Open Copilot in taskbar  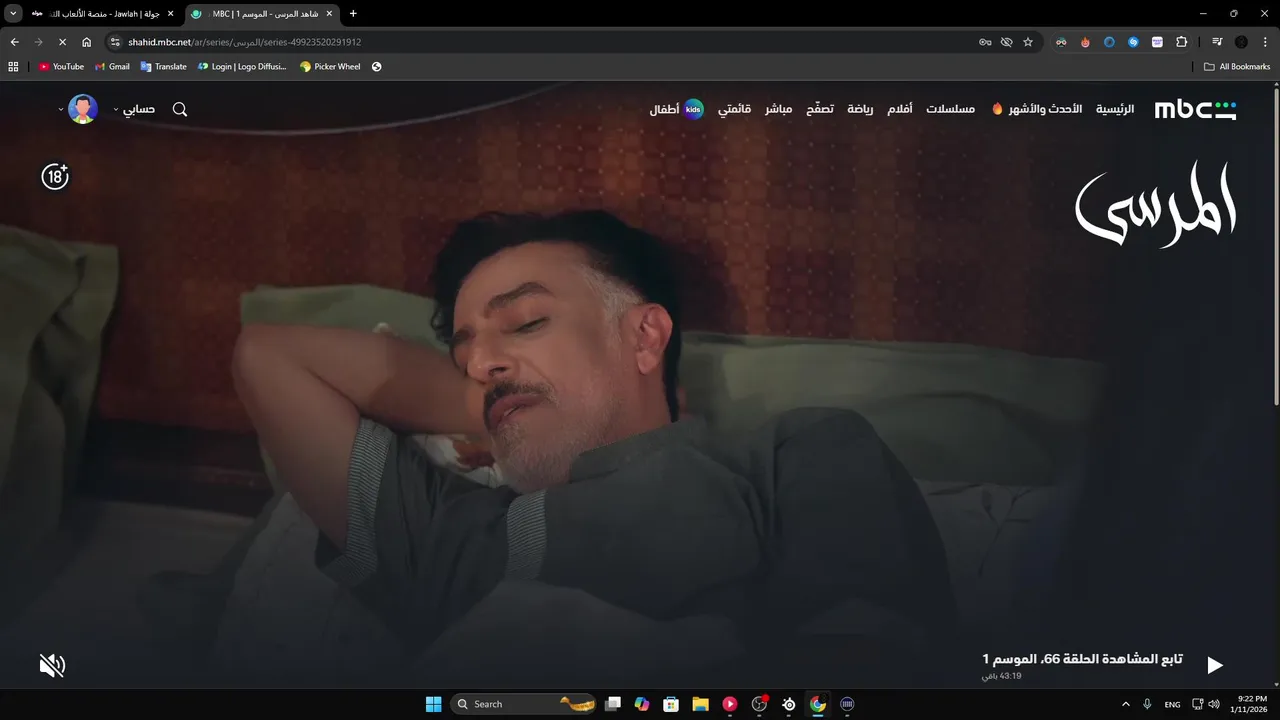coord(642,704)
